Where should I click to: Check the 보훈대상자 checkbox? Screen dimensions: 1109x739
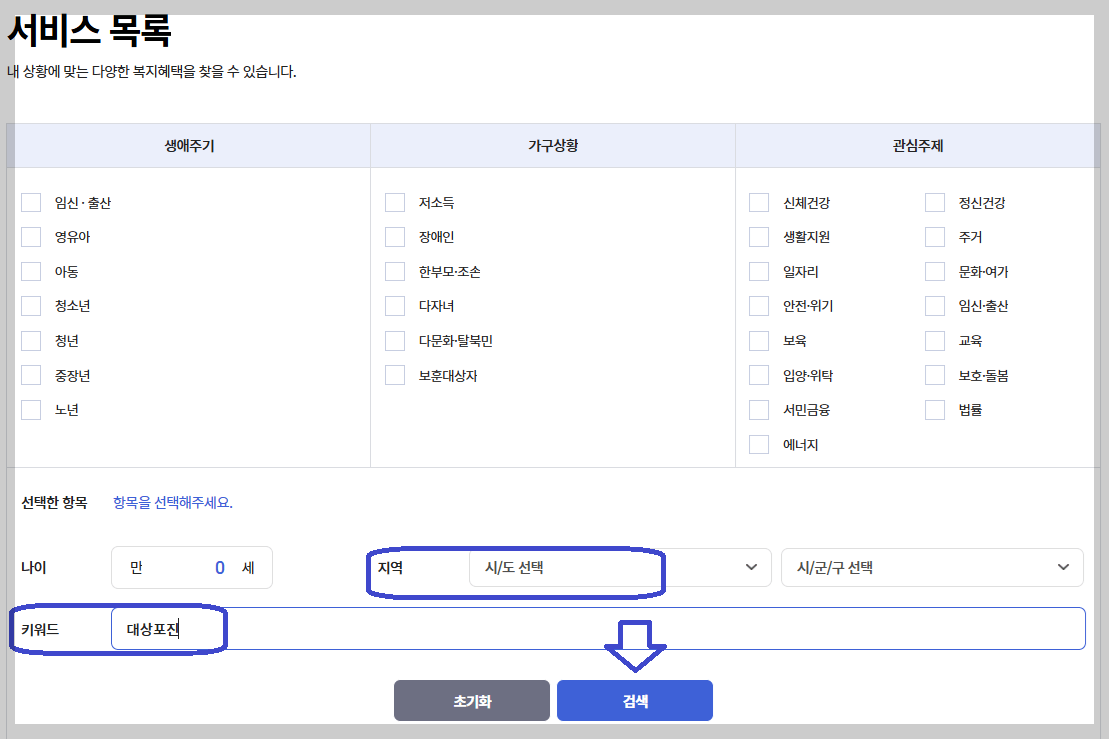pyautogui.click(x=395, y=375)
